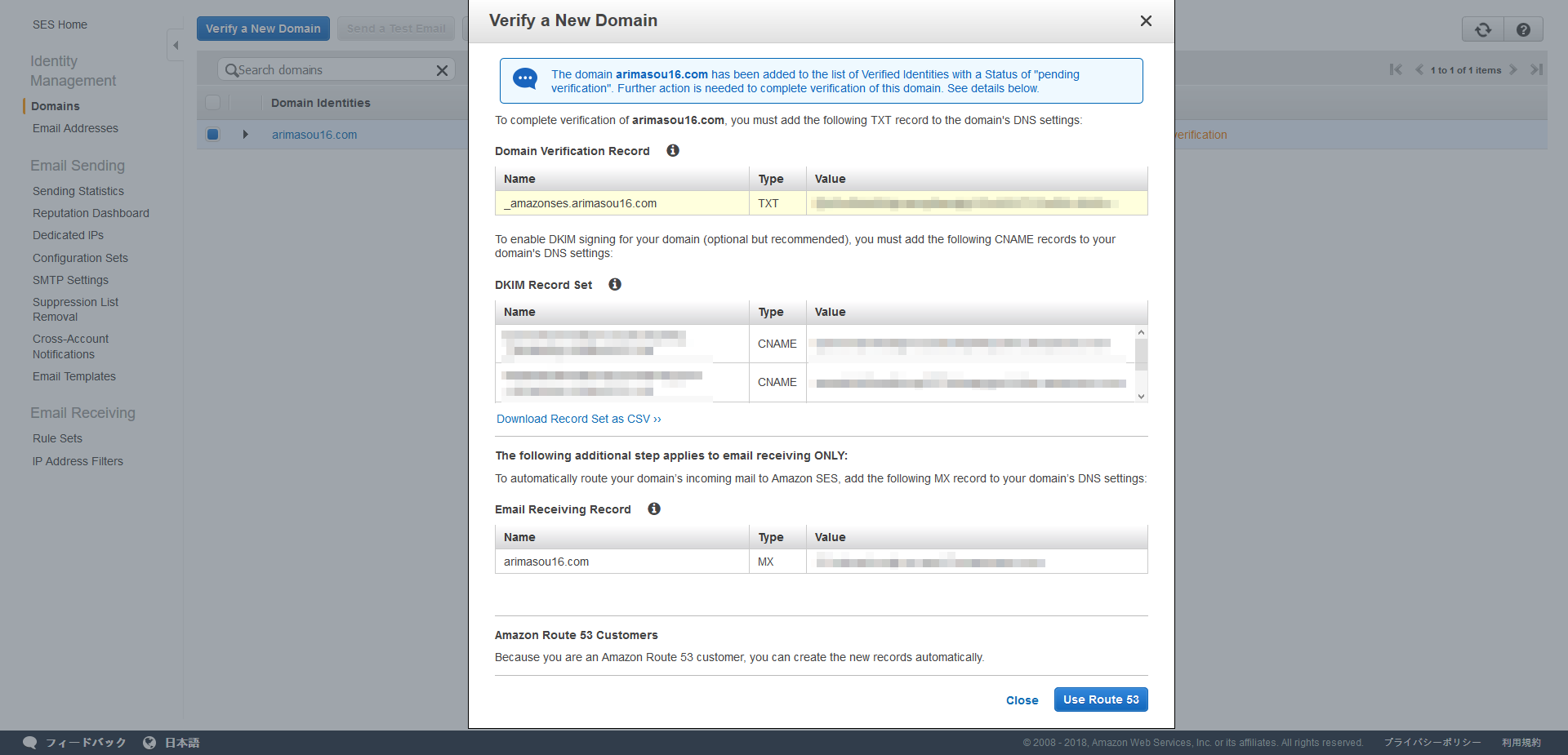This screenshot has height=755, width=1568.
Task: Open IP Address Filters page
Action: click(78, 461)
